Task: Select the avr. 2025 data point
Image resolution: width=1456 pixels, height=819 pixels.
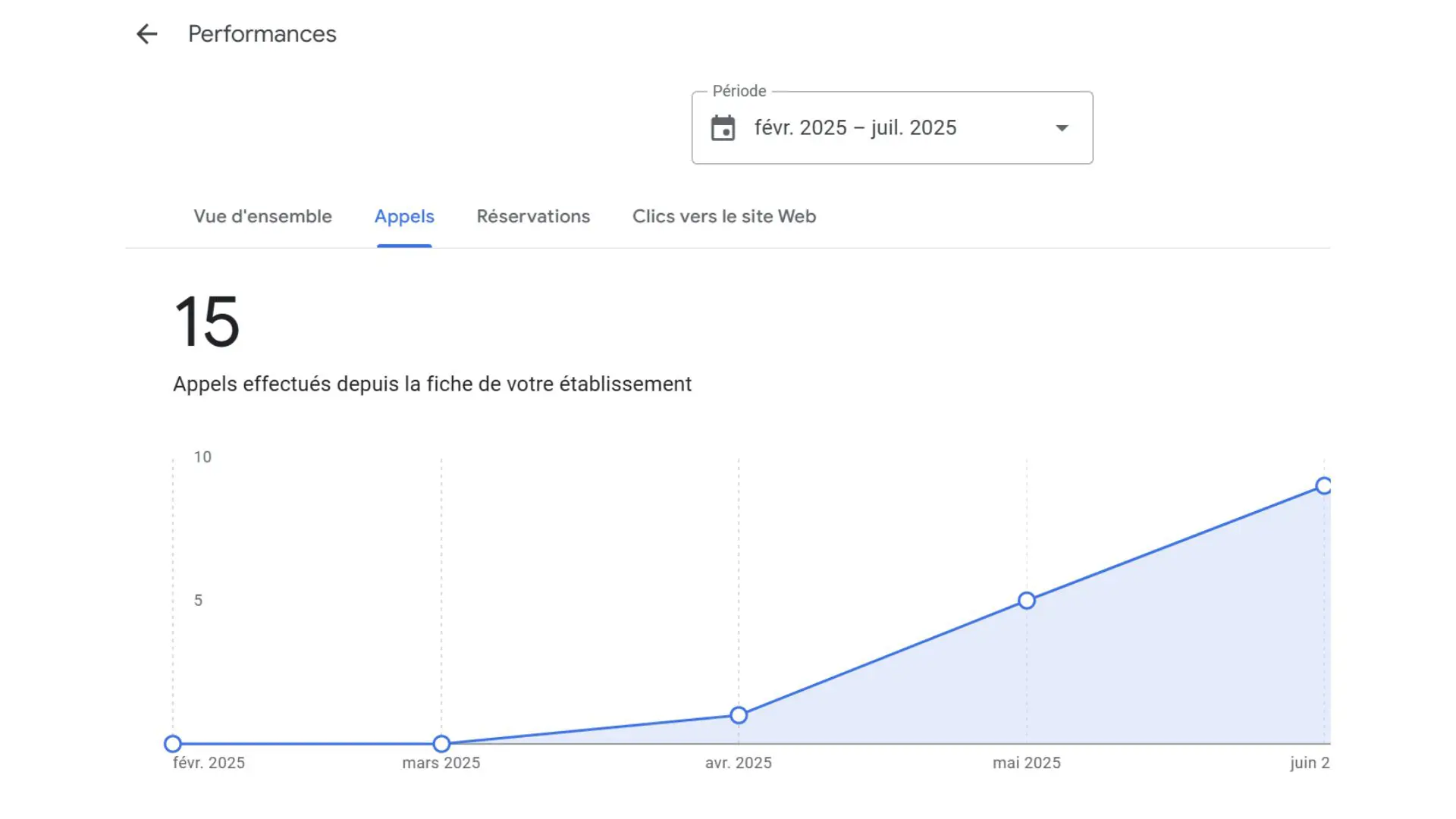Action: tap(739, 714)
